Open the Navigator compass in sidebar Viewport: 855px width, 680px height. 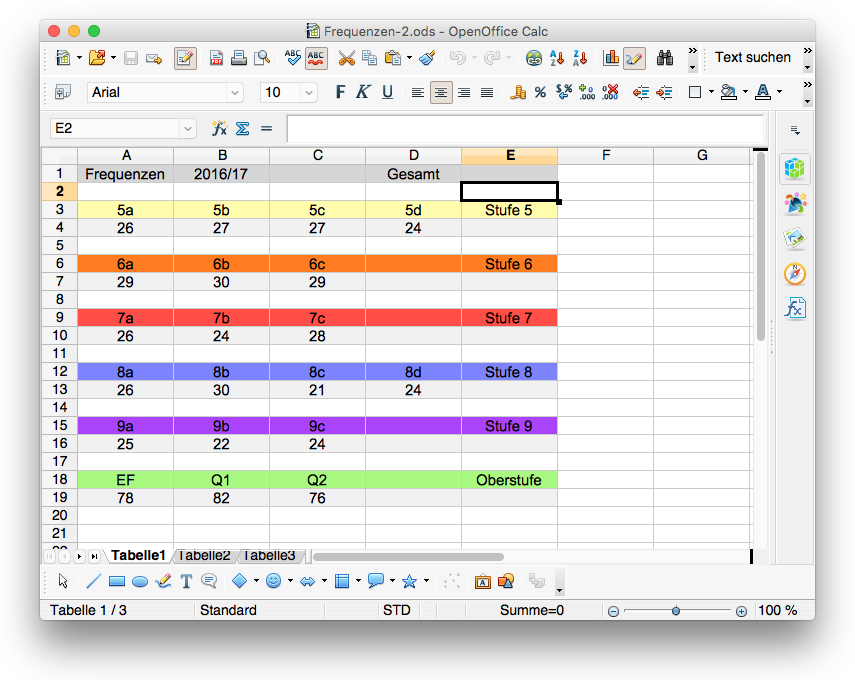pyautogui.click(x=795, y=273)
